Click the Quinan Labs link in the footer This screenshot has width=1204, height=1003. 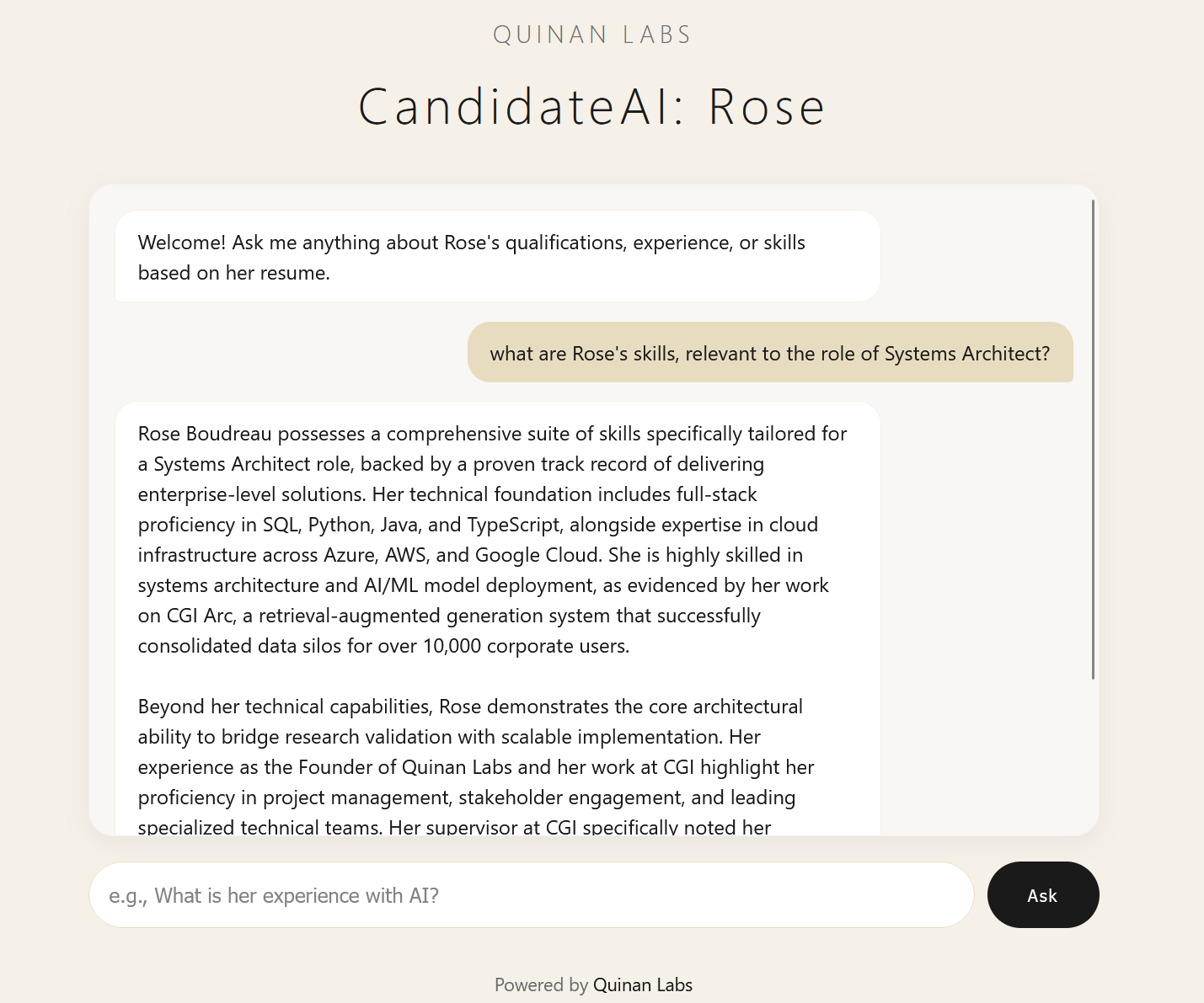(642, 984)
